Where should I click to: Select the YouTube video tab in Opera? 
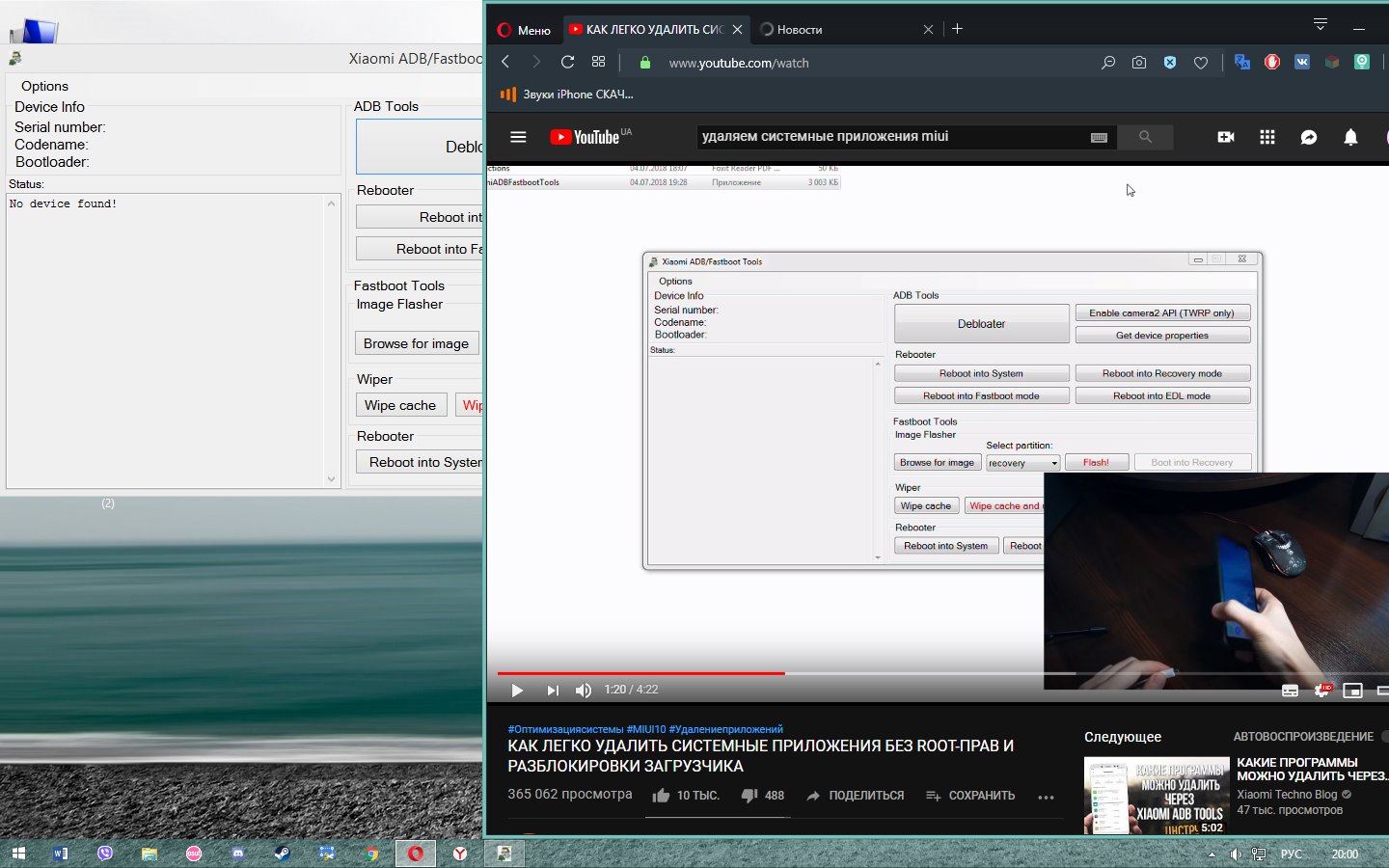point(656,30)
